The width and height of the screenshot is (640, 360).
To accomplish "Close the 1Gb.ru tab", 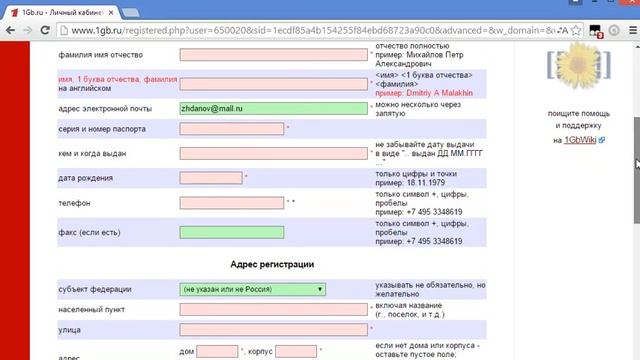I will coord(111,13).
